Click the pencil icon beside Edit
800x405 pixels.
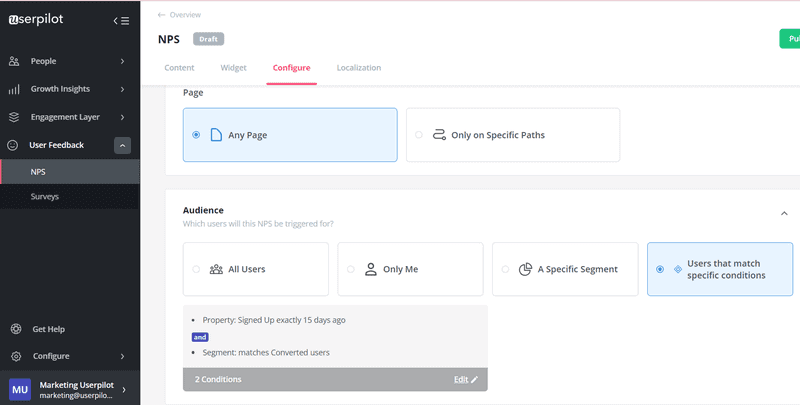coord(474,379)
